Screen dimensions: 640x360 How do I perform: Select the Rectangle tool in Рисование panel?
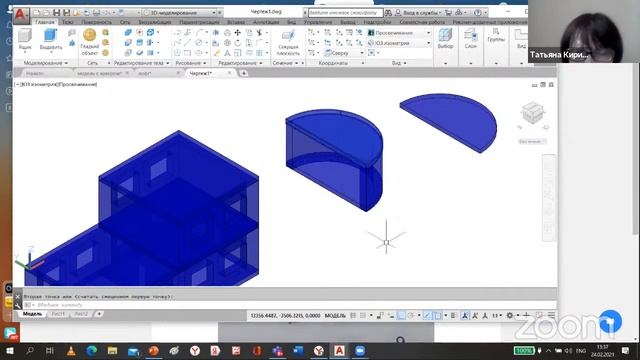click(187, 53)
